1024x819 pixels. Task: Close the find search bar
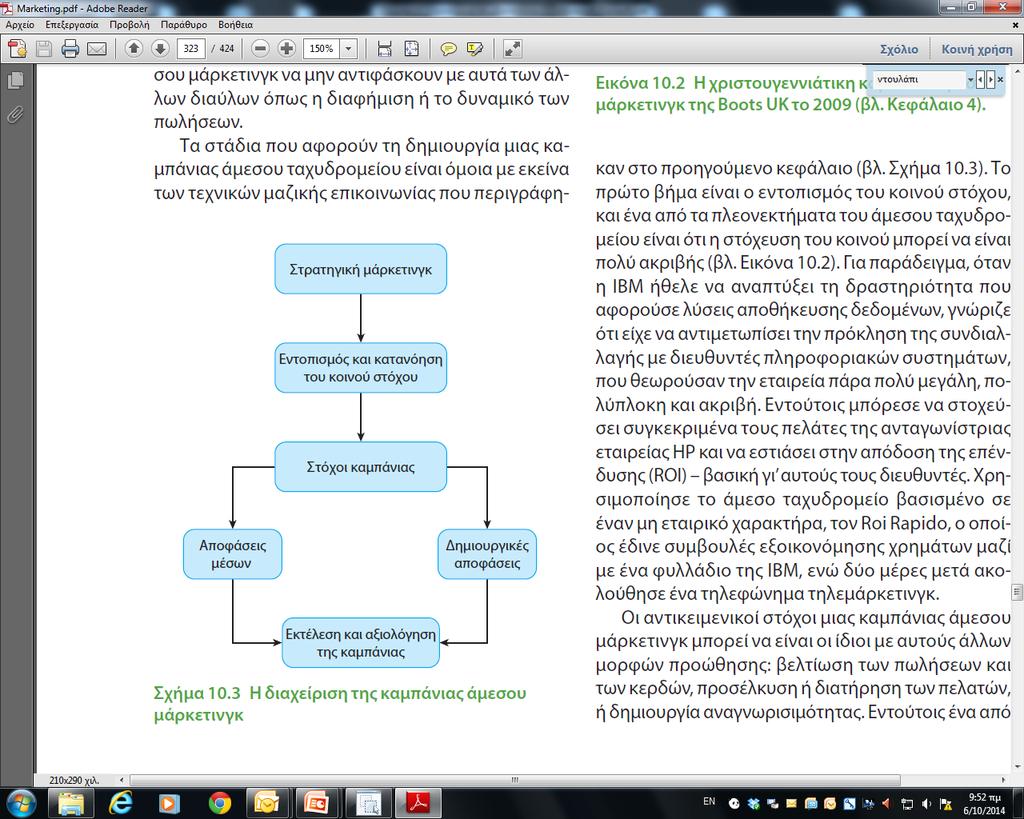[1000, 80]
